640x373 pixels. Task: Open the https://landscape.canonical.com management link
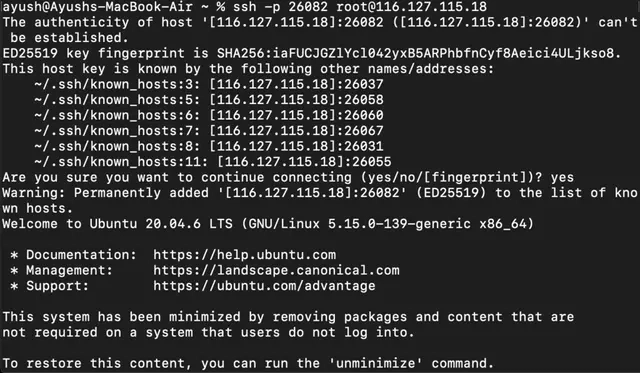point(276,271)
